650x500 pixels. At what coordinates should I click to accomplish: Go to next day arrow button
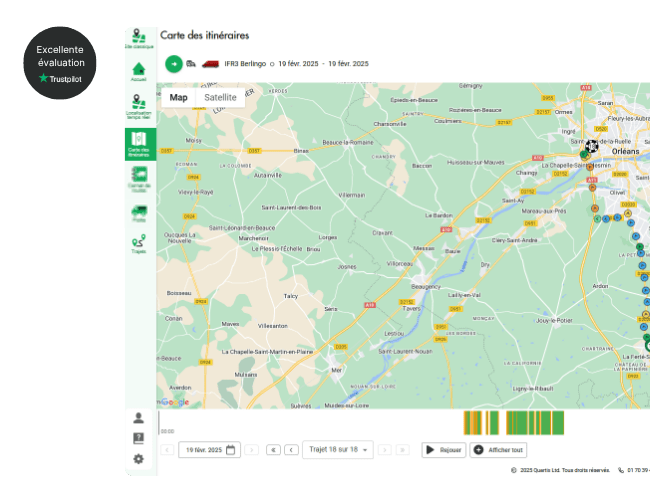click(x=252, y=450)
